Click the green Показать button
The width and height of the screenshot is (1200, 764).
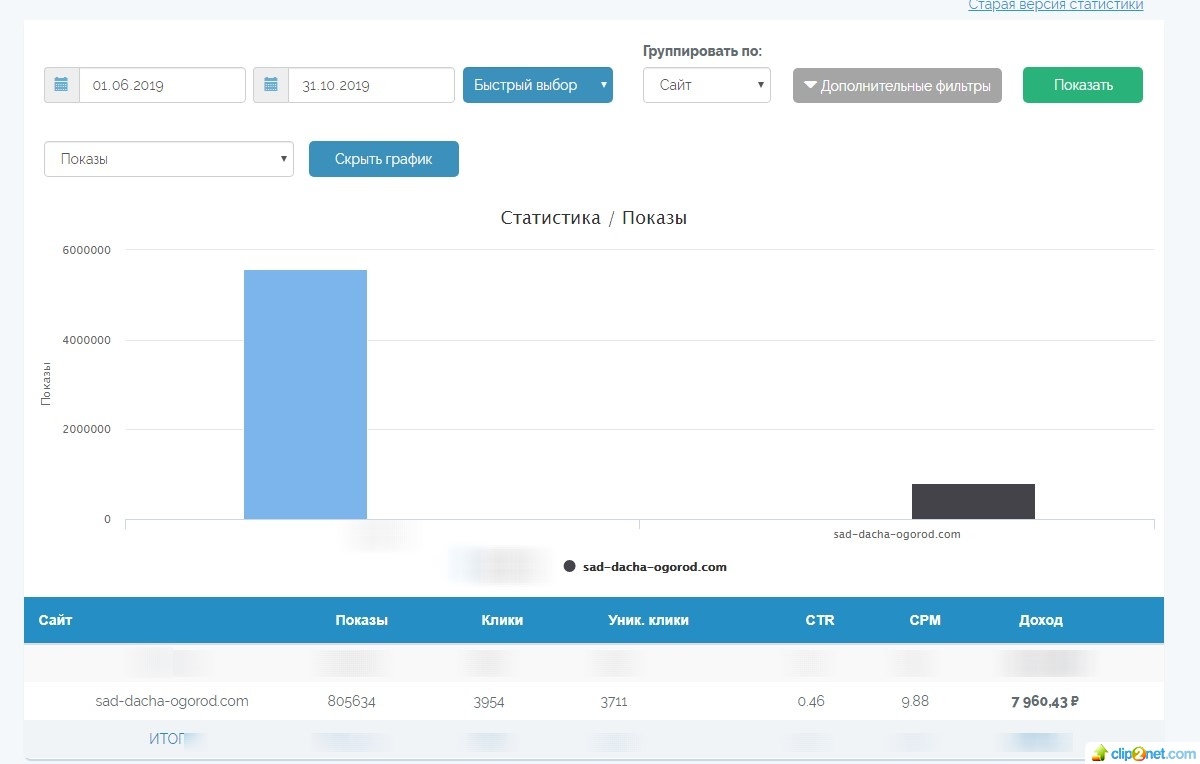[1083, 85]
